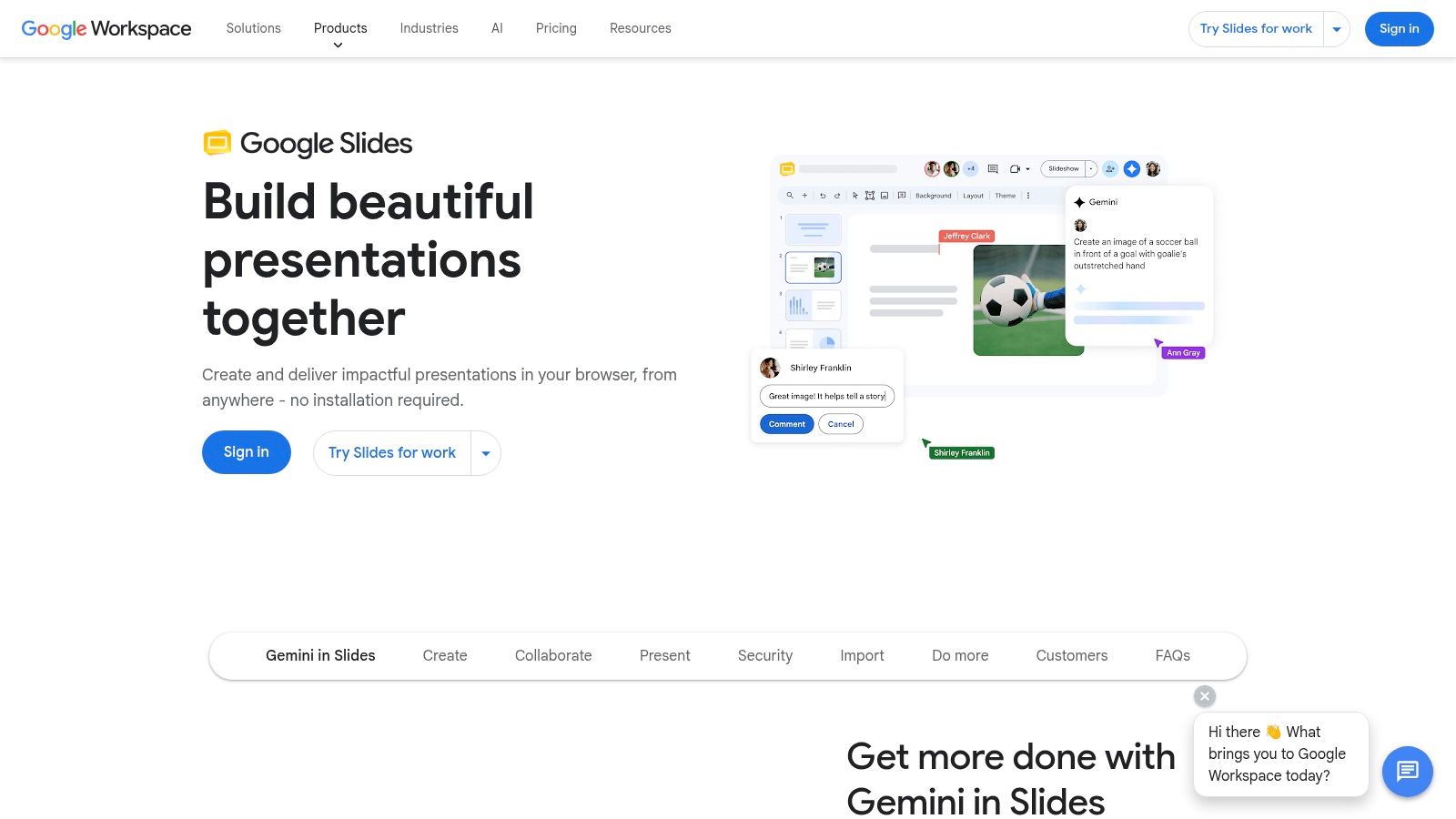
Task: Click the header Sign in button
Action: pos(1400,29)
